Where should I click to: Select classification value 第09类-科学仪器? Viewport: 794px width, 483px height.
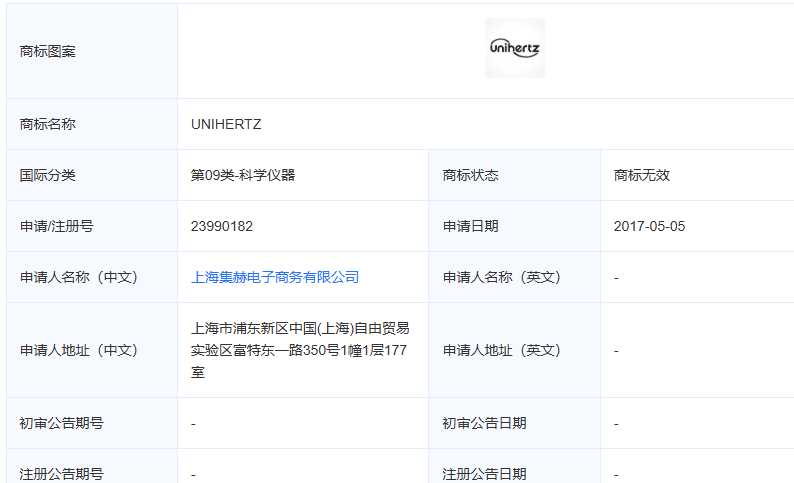243,176
